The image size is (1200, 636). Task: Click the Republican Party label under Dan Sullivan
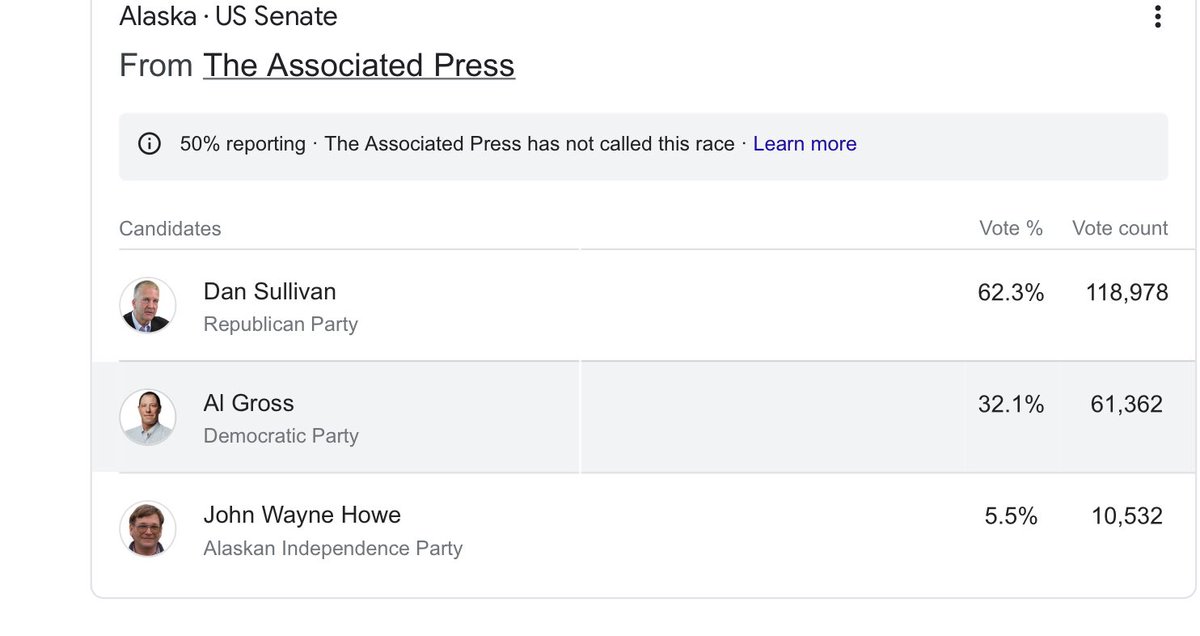pyautogui.click(x=281, y=324)
